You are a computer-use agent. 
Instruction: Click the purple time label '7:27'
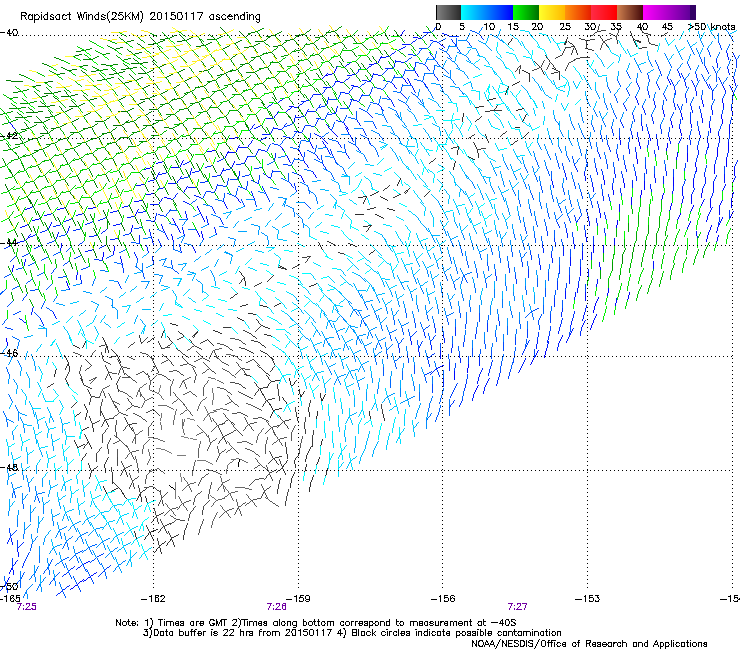517,607
